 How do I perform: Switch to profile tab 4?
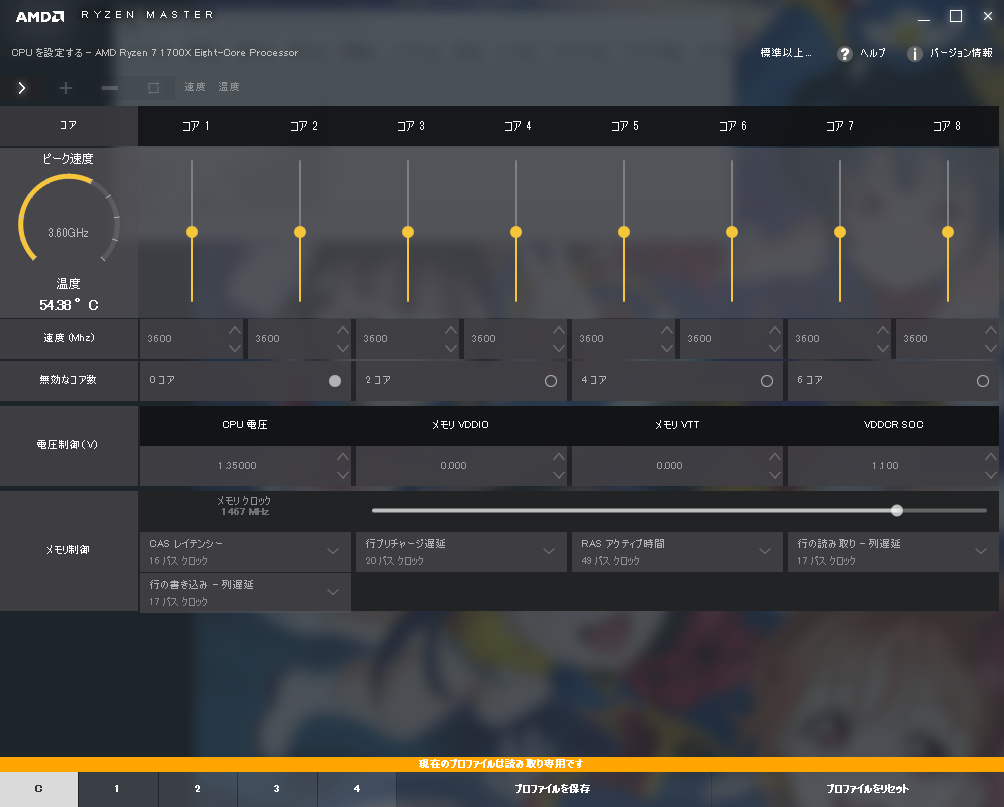pos(357,789)
